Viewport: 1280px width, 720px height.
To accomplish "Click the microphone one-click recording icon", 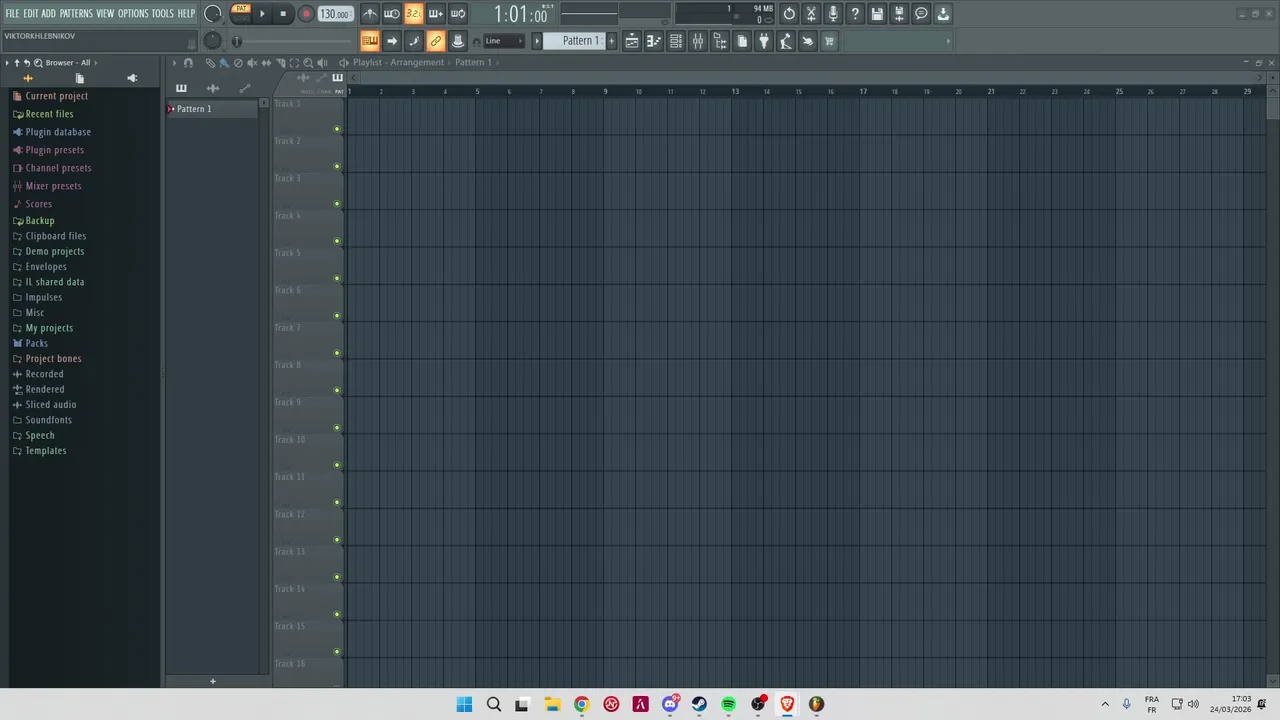I will click(x=833, y=14).
